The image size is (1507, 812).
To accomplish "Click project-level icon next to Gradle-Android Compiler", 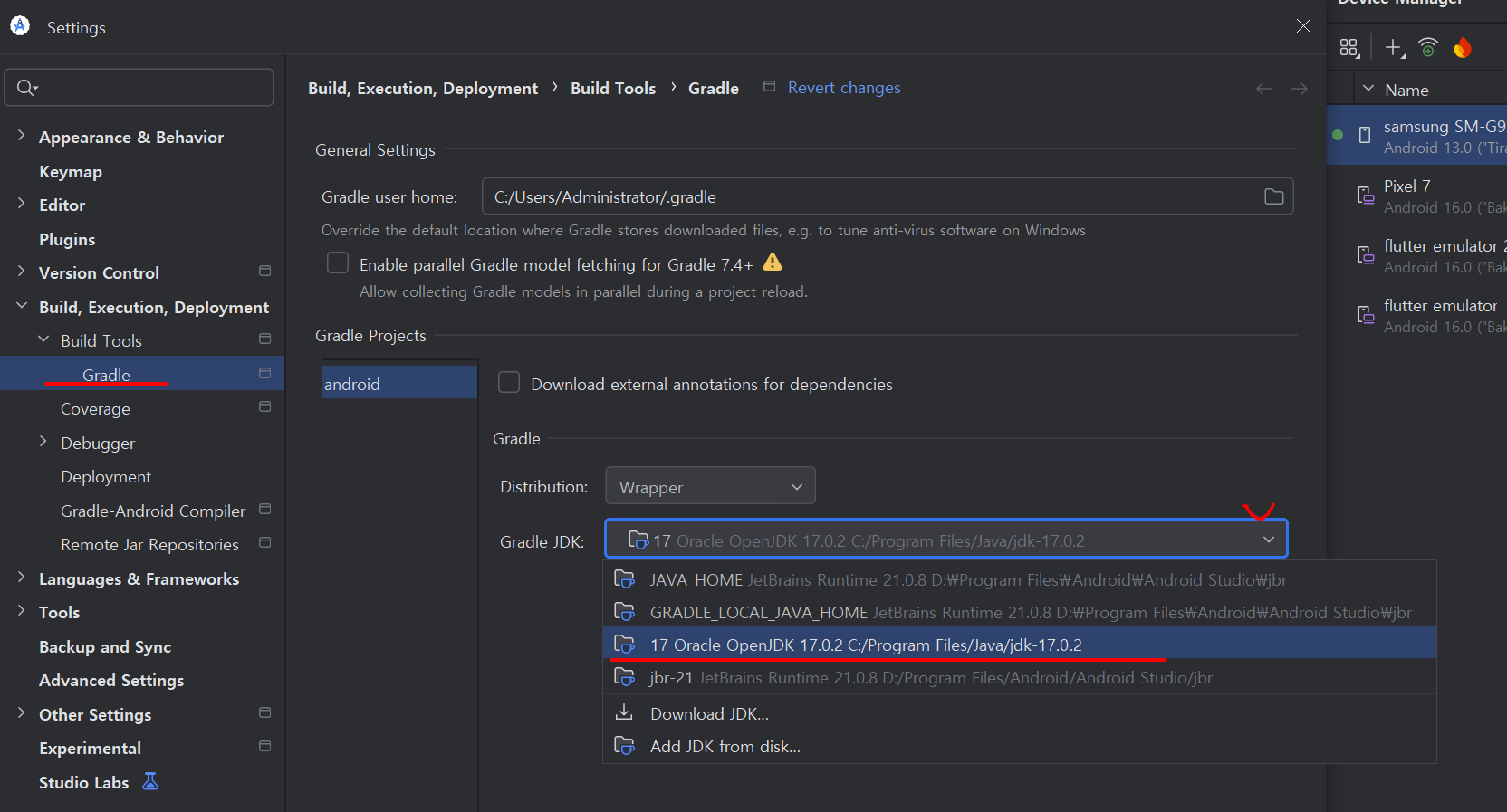I will [x=264, y=509].
